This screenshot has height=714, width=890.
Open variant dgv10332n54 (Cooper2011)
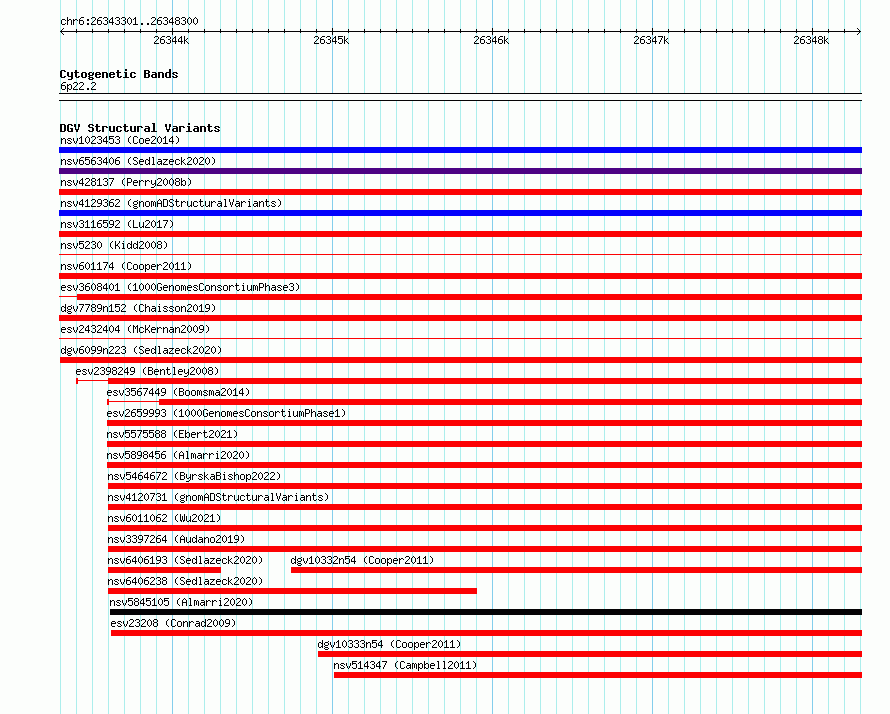[x=362, y=560]
